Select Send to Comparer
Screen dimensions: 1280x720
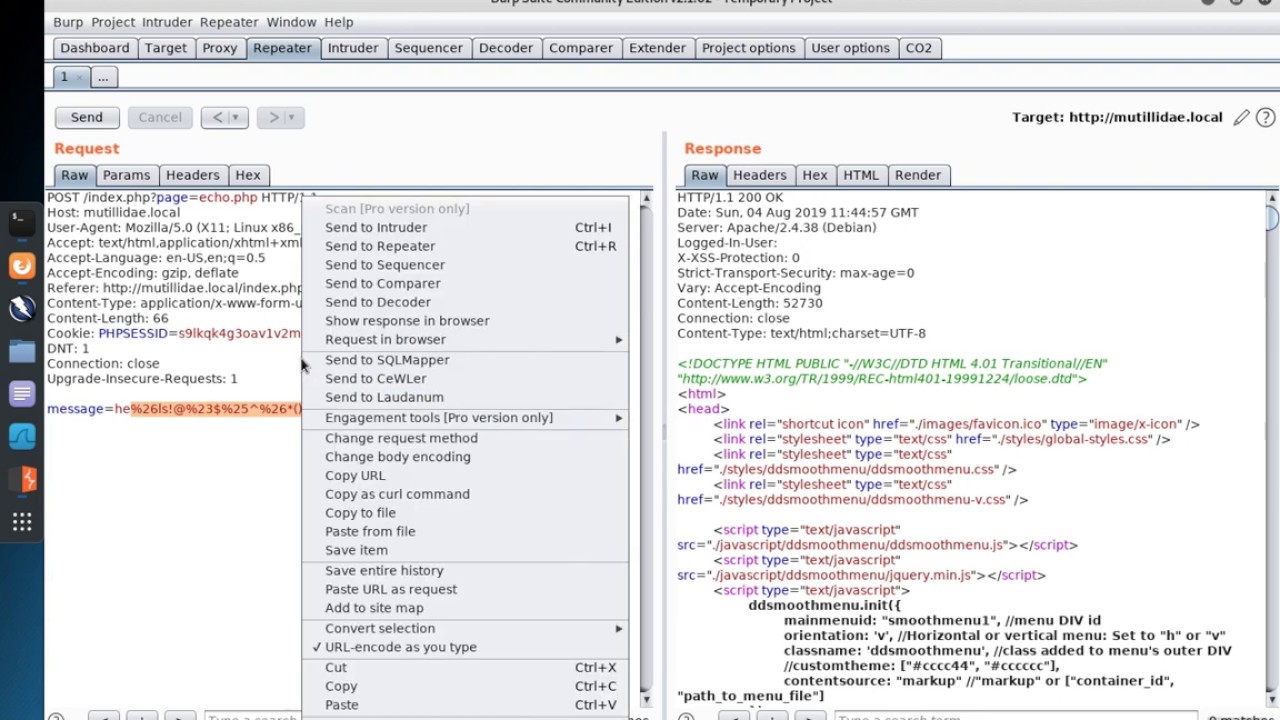click(x=466, y=284)
